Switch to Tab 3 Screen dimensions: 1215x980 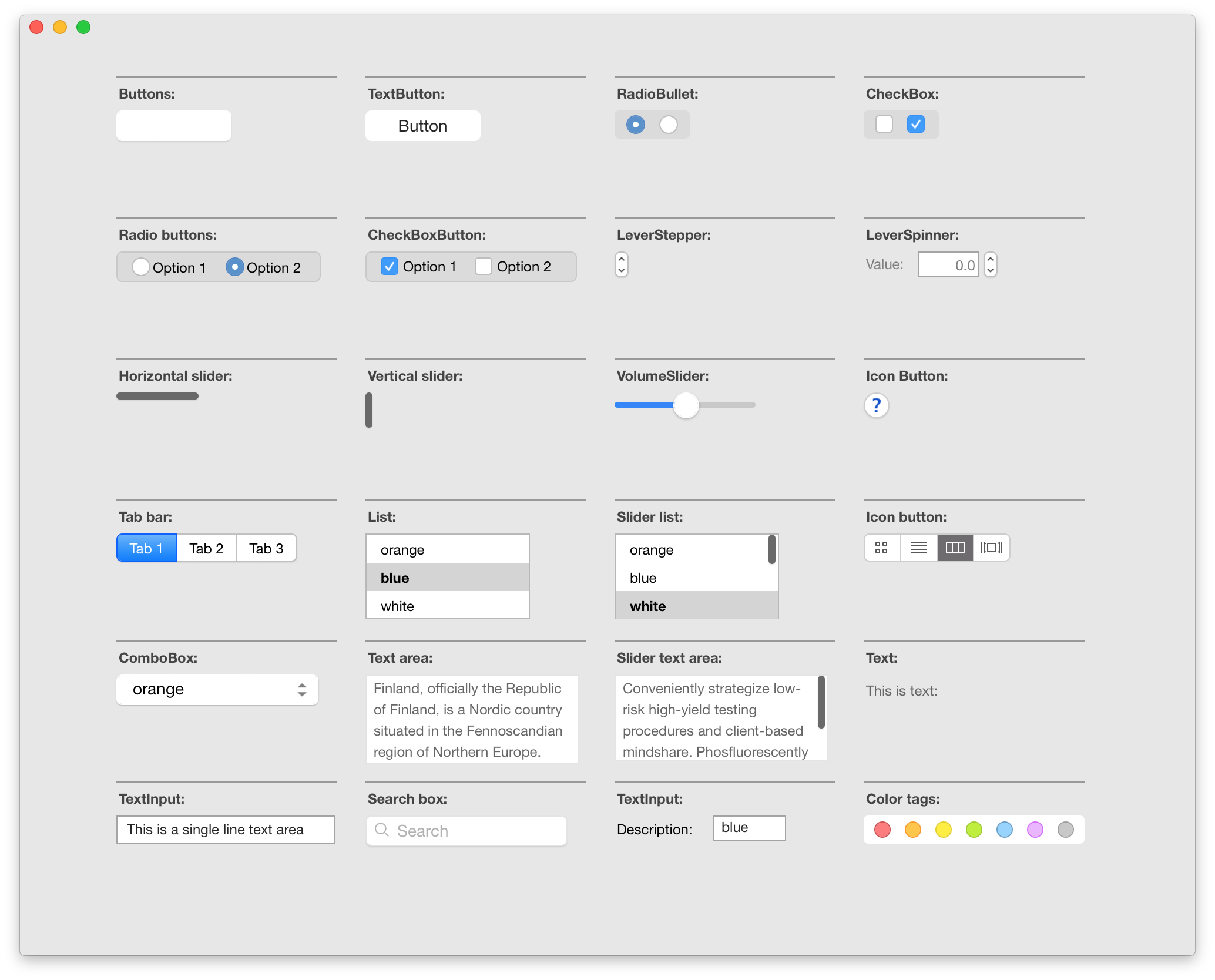[x=266, y=548]
